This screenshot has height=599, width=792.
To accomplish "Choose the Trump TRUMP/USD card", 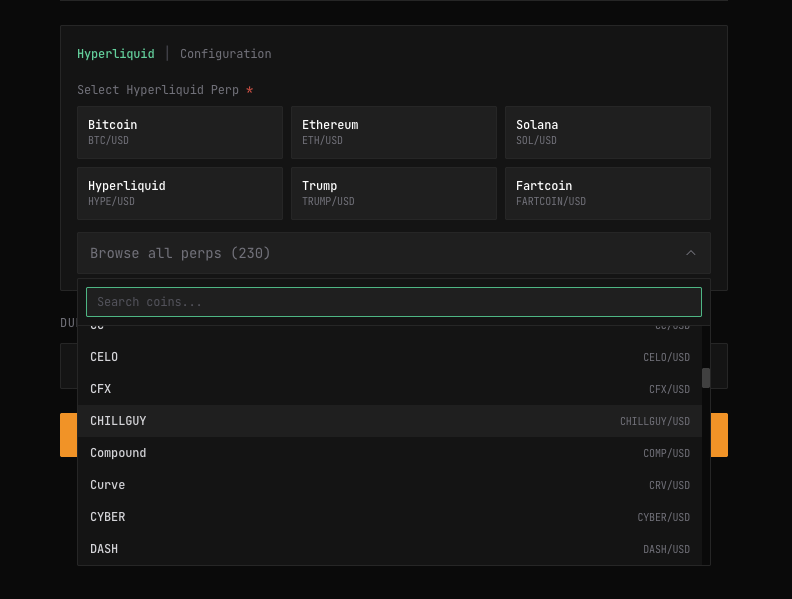I will [x=394, y=193].
